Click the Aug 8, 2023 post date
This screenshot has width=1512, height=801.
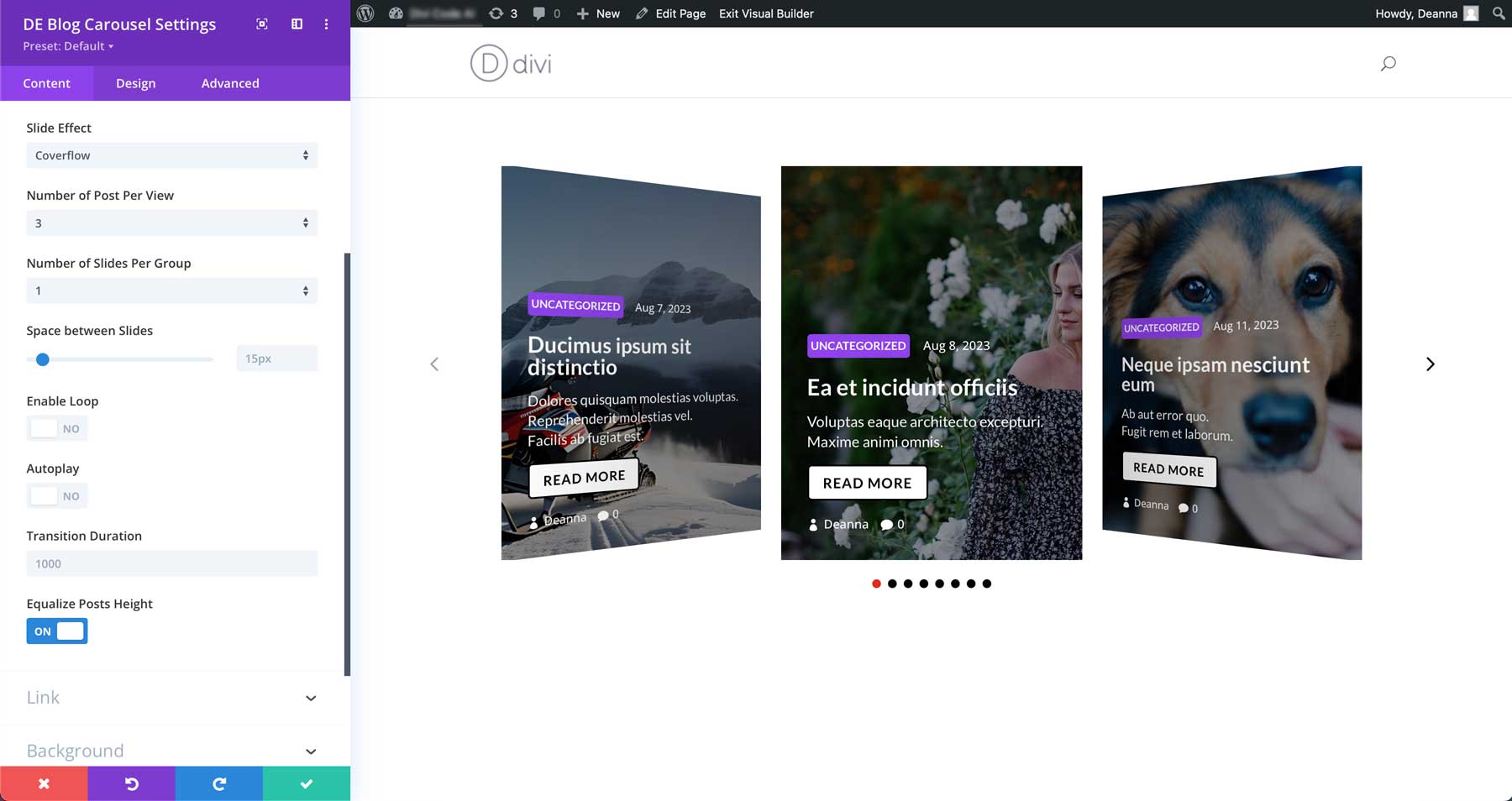click(956, 346)
